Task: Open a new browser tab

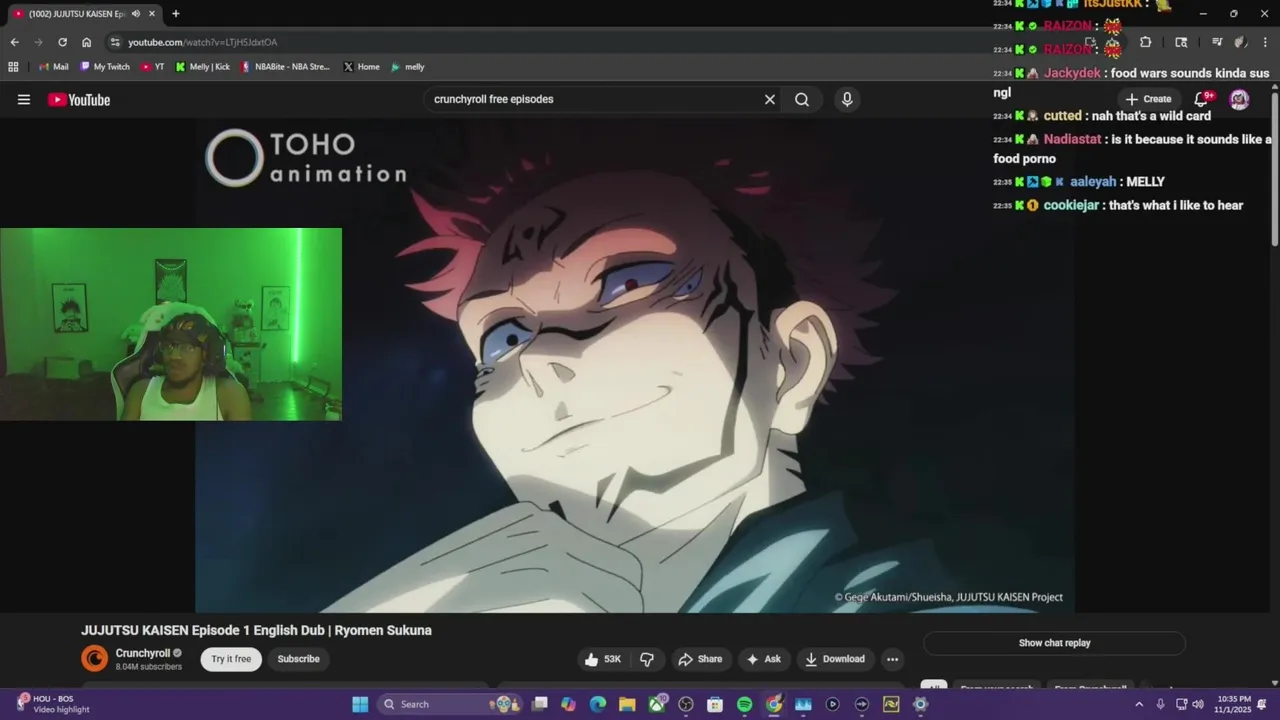Action: tap(175, 14)
